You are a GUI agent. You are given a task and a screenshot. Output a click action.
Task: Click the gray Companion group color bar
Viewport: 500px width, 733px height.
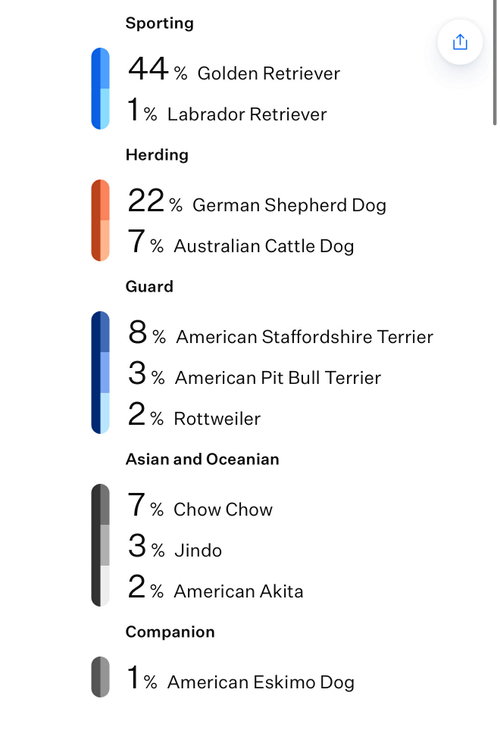point(100,677)
